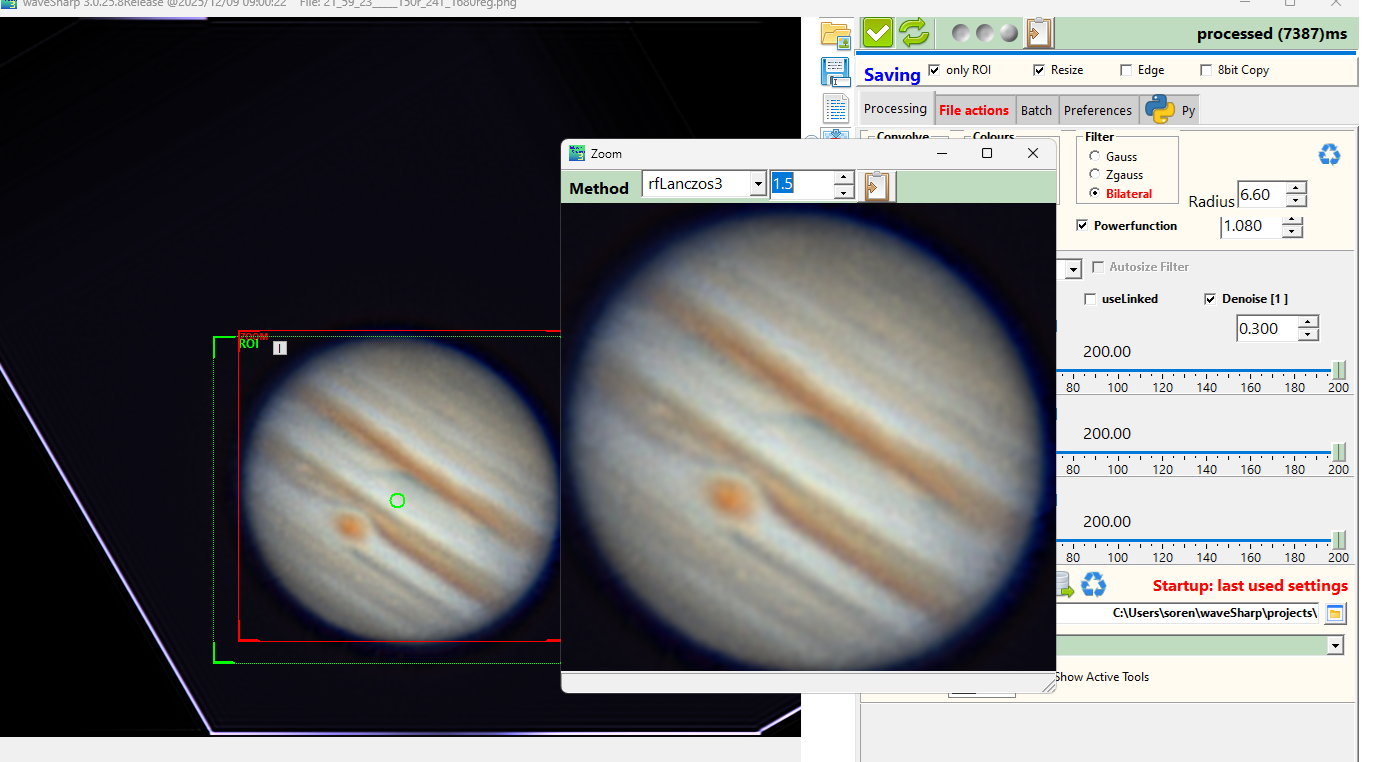The image size is (1381, 762).
Task: Click the Python logo icon
Action: click(1159, 109)
